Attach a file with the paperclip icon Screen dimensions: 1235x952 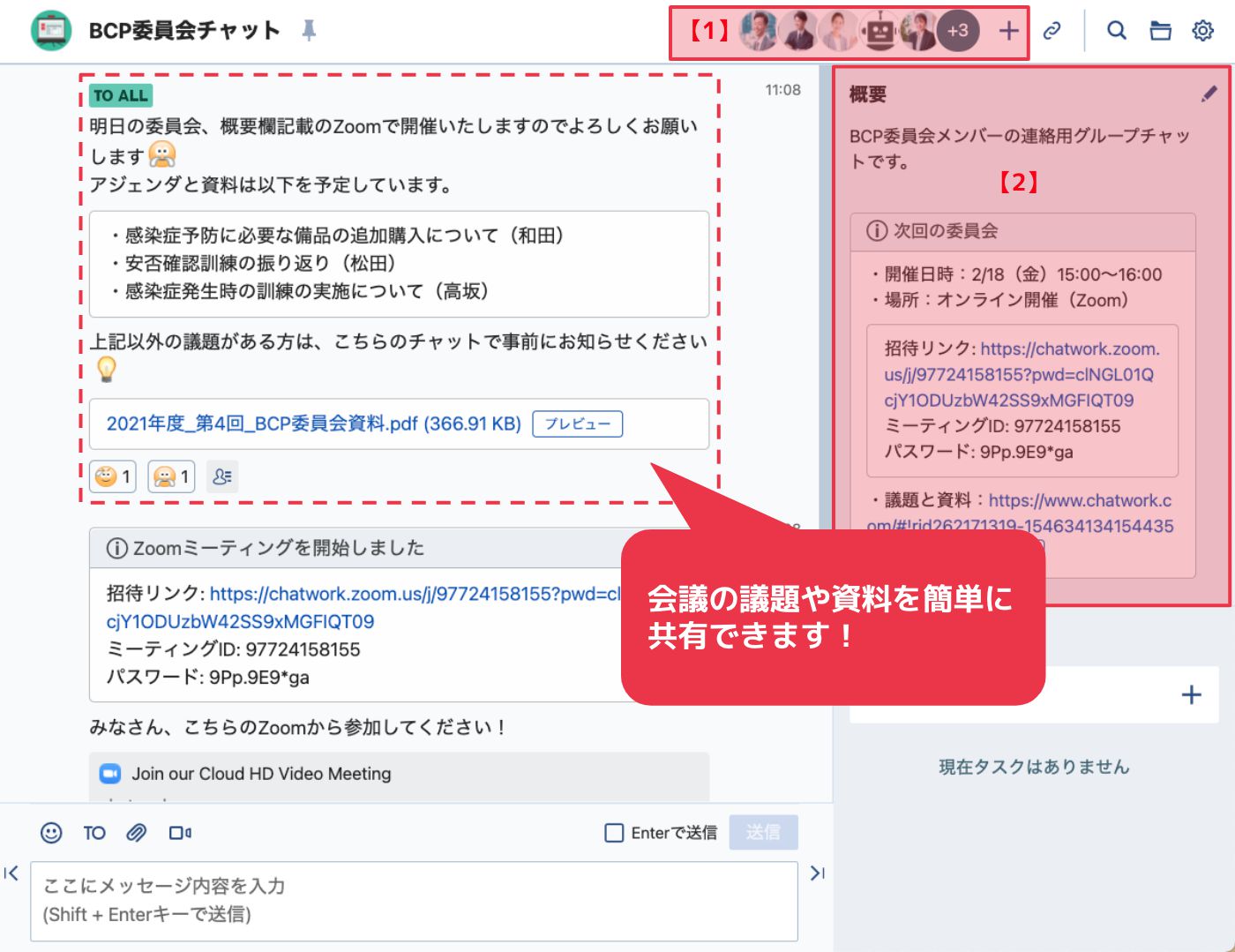[x=137, y=833]
